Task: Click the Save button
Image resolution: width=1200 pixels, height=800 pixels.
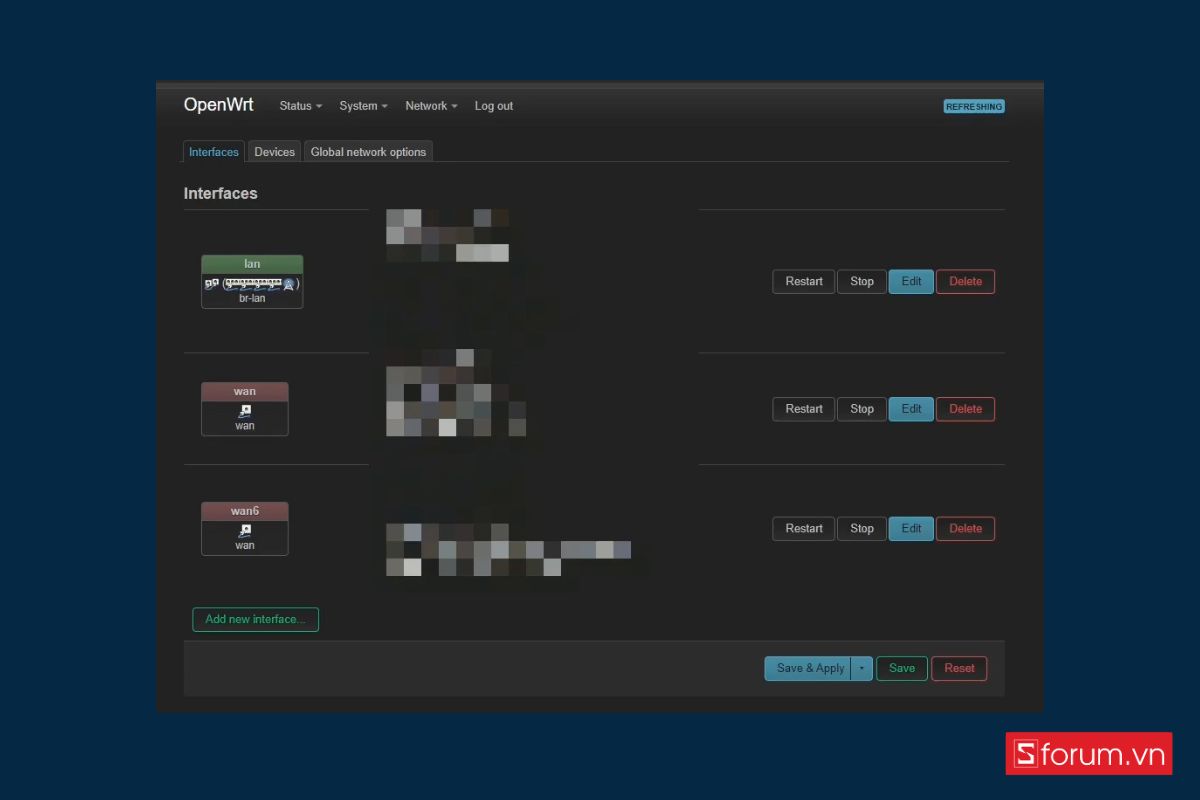Action: point(902,668)
